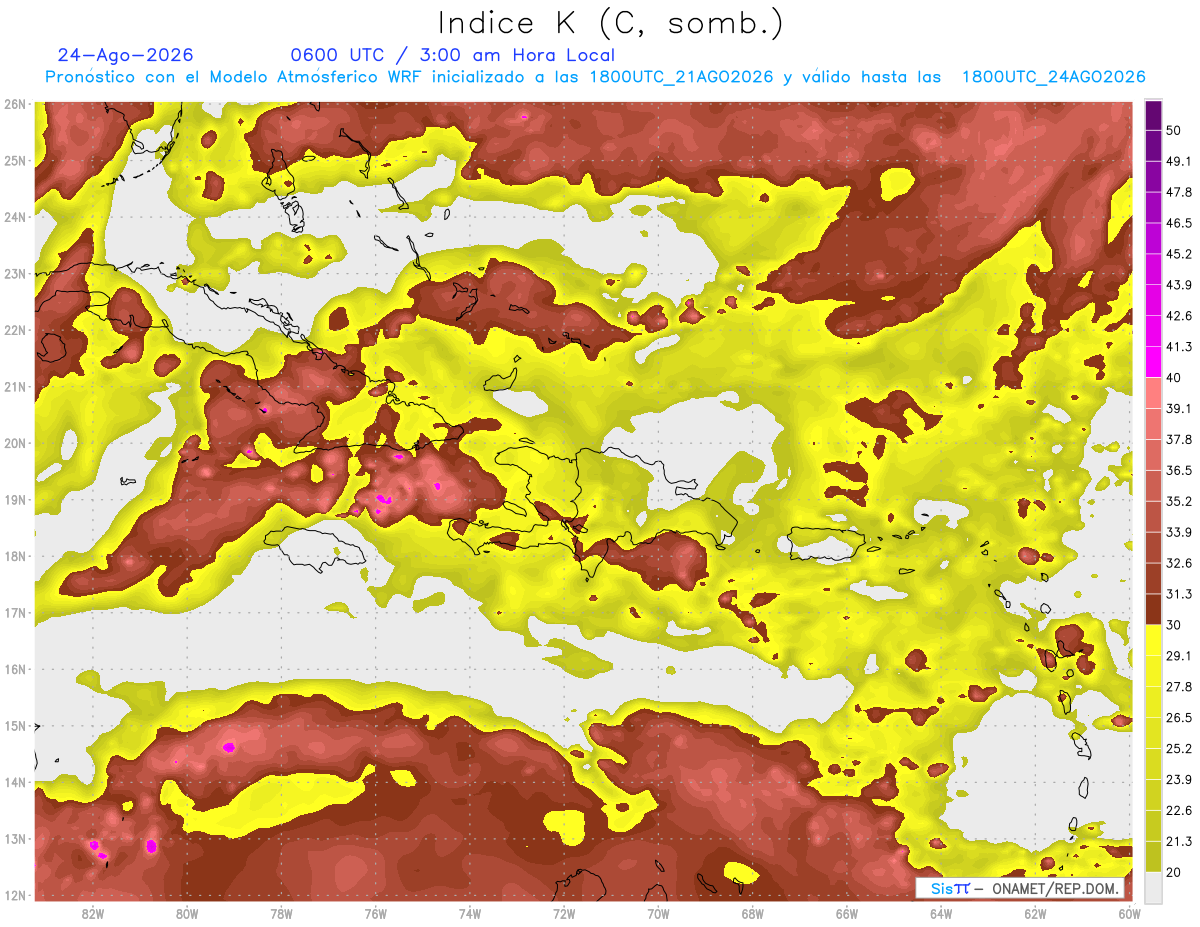Click the color scale value "46.5"
The image size is (1200, 927).
[x=1179, y=223]
